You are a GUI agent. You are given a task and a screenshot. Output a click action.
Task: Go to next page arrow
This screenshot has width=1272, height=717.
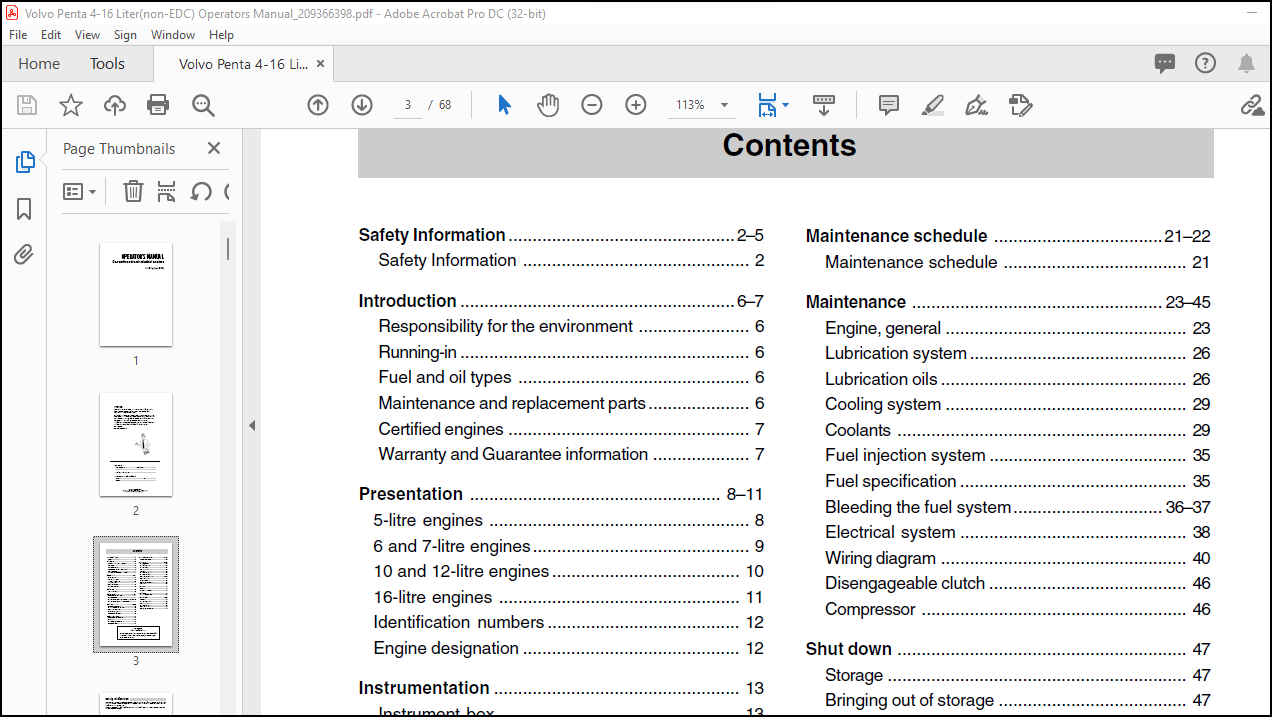[362, 105]
